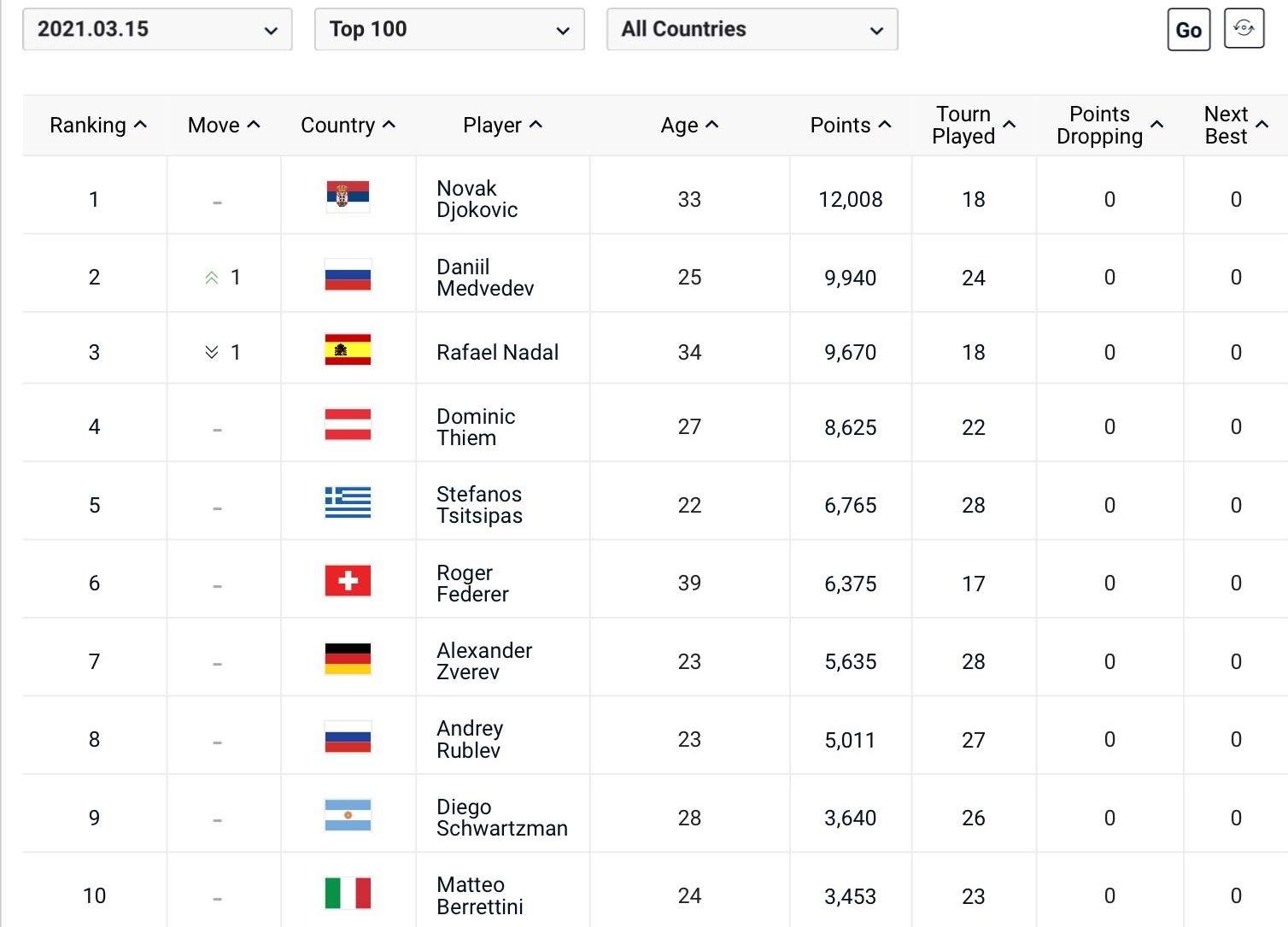Sort table by Ranking column
This screenshot has width=1288, height=927.
click(x=97, y=126)
